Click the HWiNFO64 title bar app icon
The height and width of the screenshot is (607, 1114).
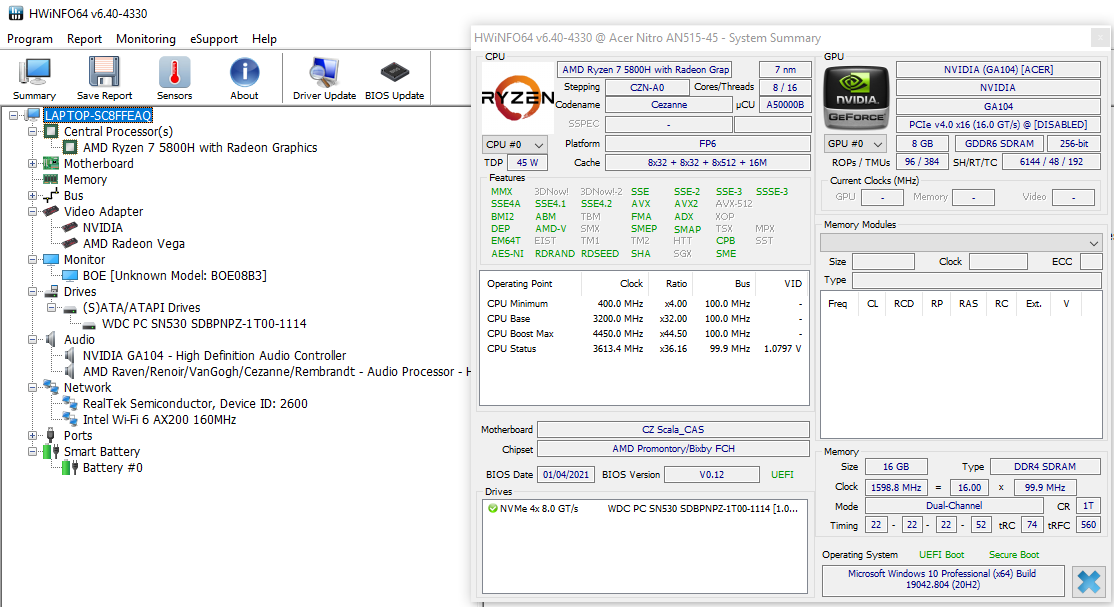[x=15, y=13]
